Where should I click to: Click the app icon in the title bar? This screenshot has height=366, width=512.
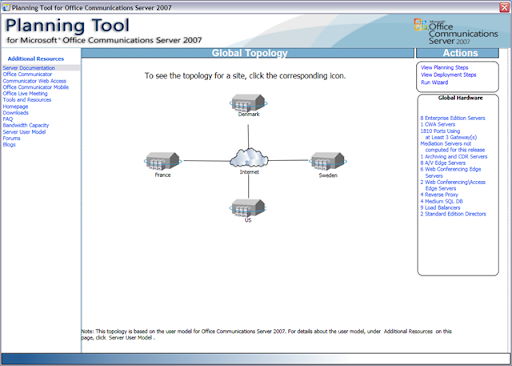click(x=6, y=7)
